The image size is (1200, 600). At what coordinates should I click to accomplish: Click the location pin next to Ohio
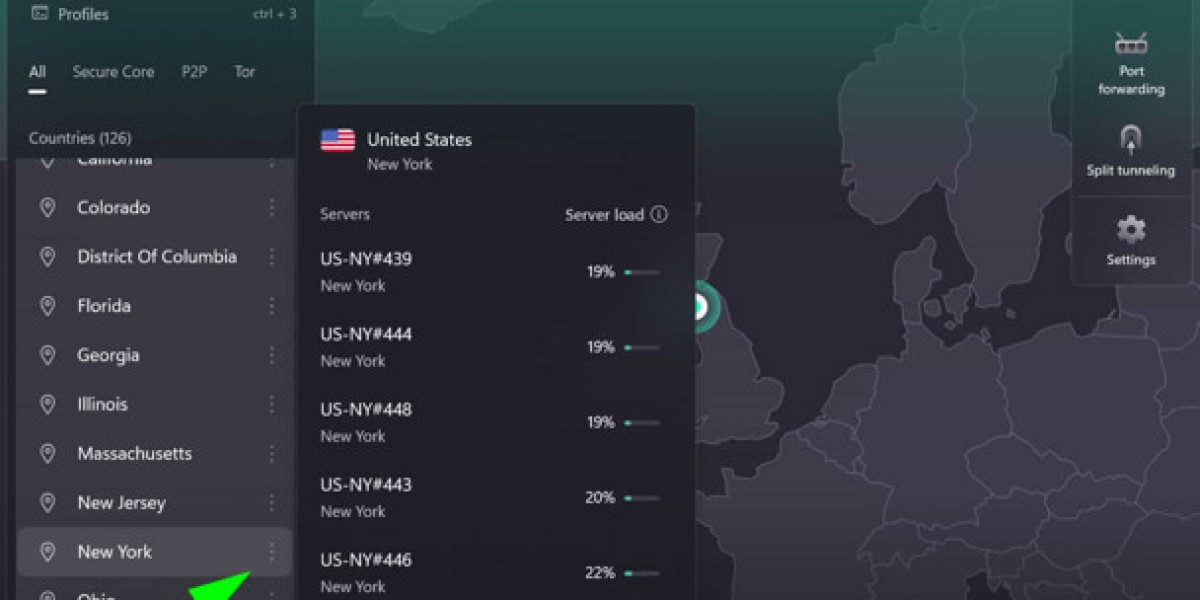47,596
